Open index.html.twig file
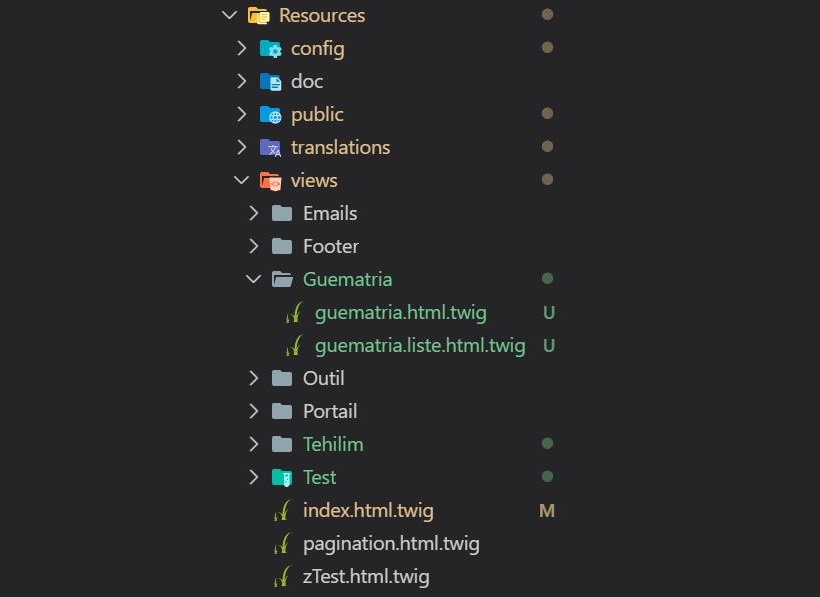 [368, 511]
